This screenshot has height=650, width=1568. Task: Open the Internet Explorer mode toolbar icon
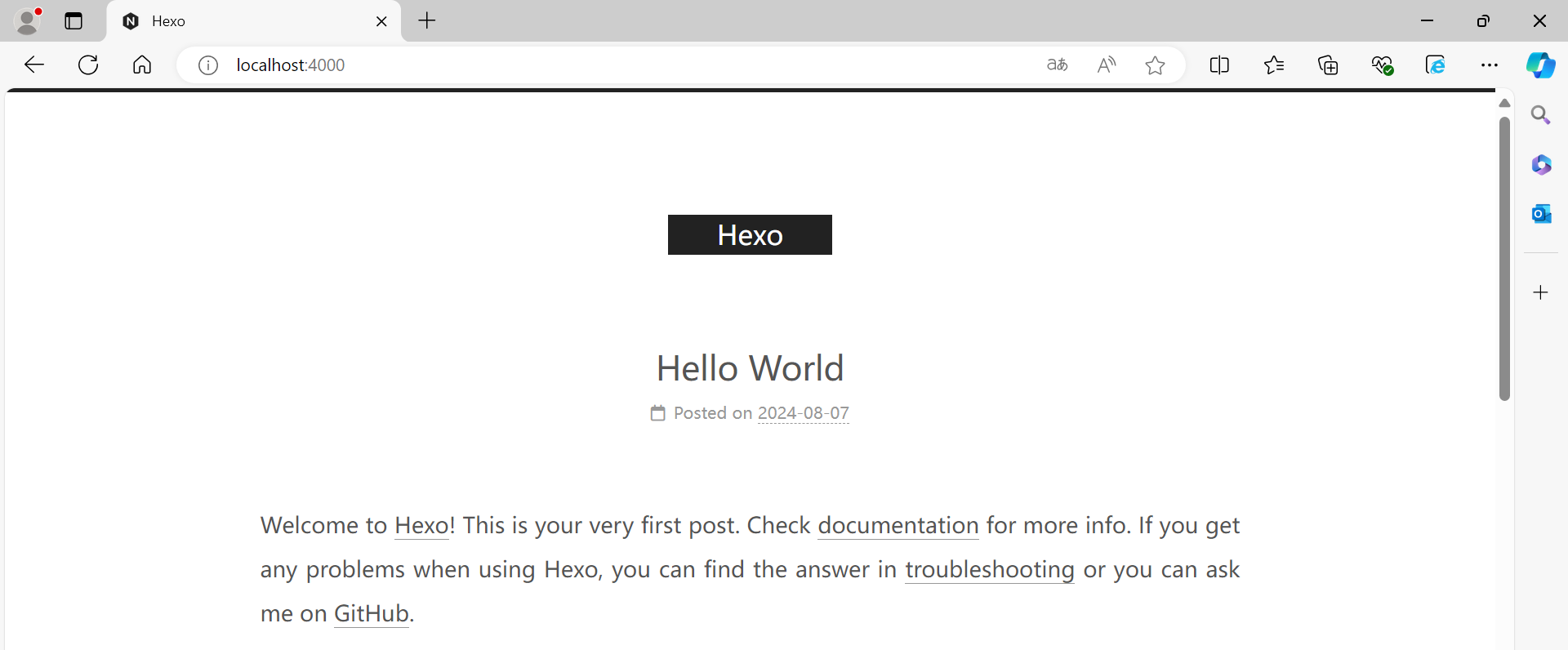pyautogui.click(x=1436, y=65)
